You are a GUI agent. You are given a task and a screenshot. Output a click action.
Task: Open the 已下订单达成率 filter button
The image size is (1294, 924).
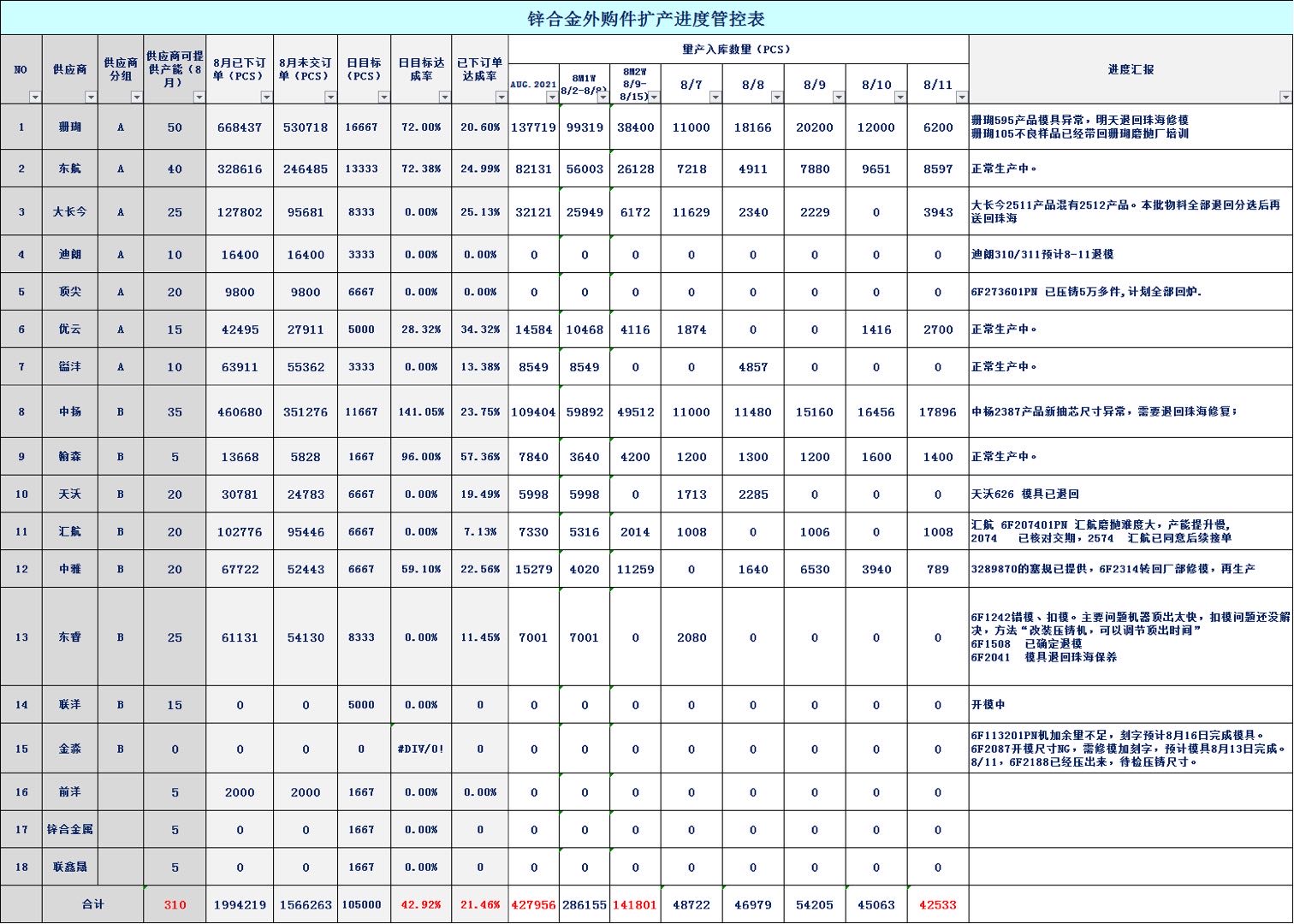click(x=501, y=98)
